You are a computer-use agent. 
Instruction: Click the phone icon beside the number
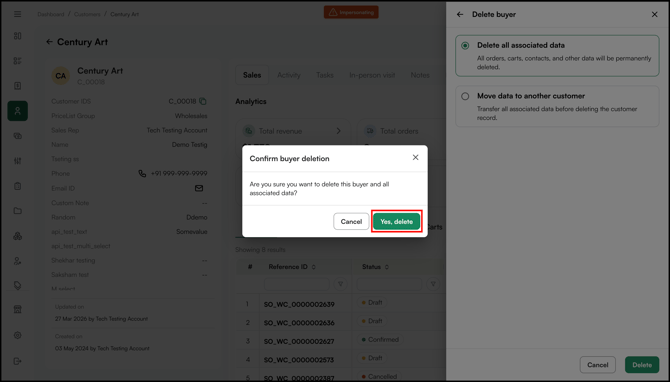point(142,173)
